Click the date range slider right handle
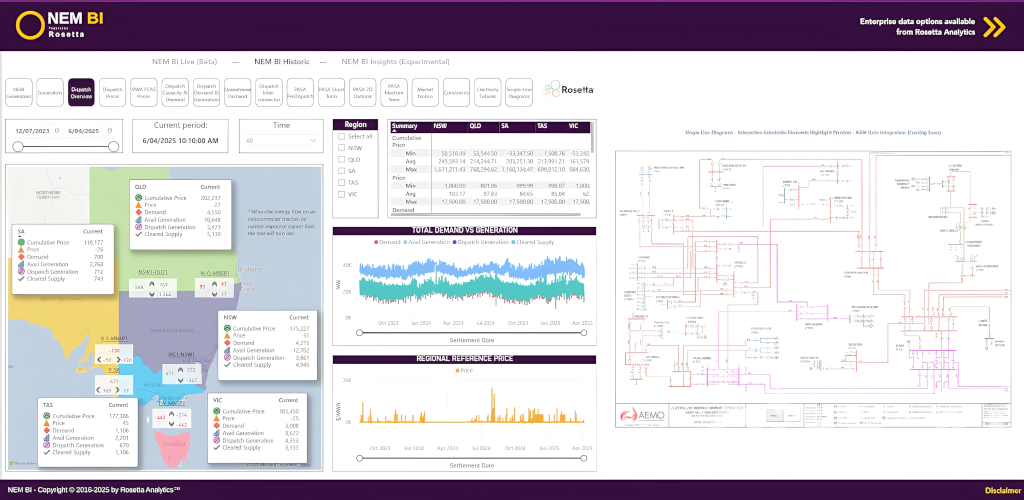The height and width of the screenshot is (500, 1024). [x=114, y=147]
